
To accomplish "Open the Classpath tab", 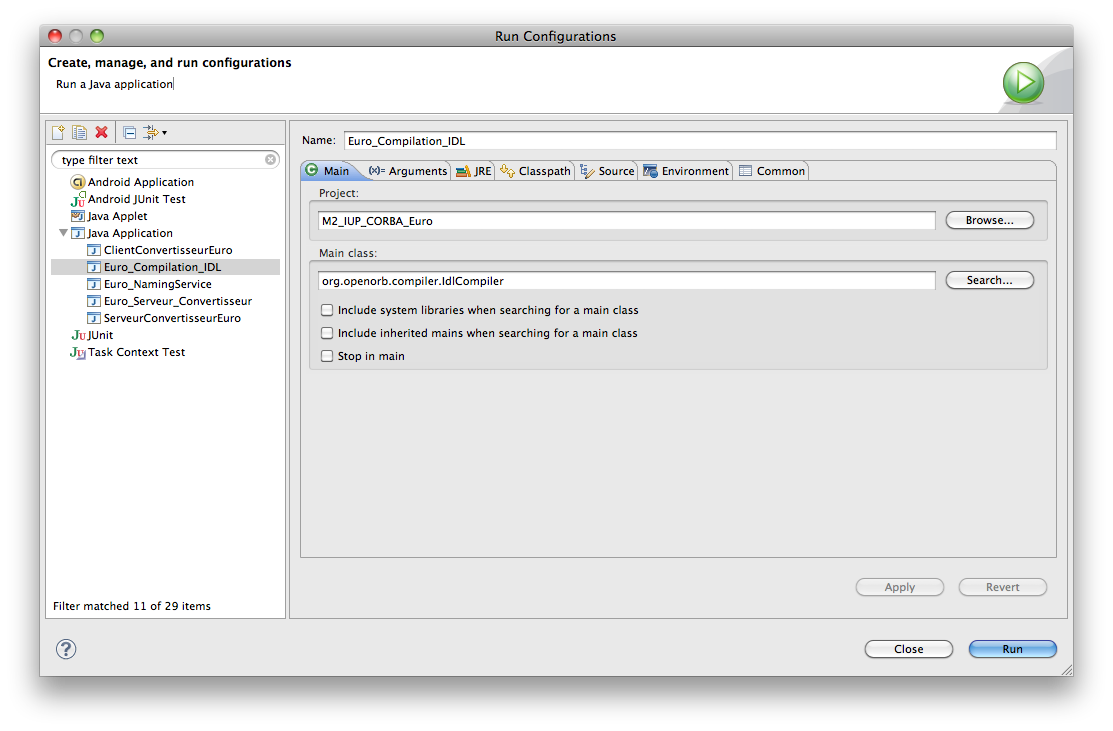I will [535, 171].
